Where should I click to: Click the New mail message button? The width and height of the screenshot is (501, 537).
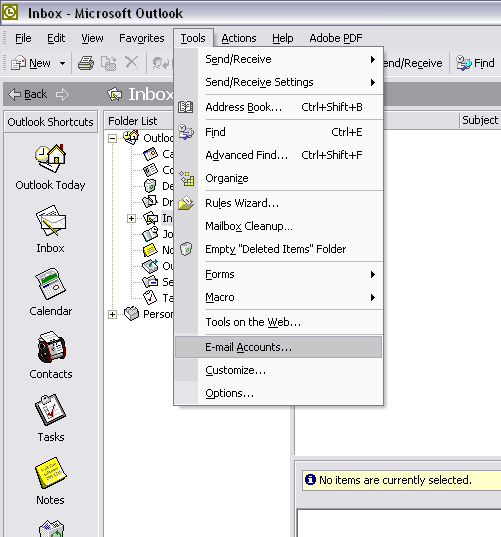coord(31,63)
